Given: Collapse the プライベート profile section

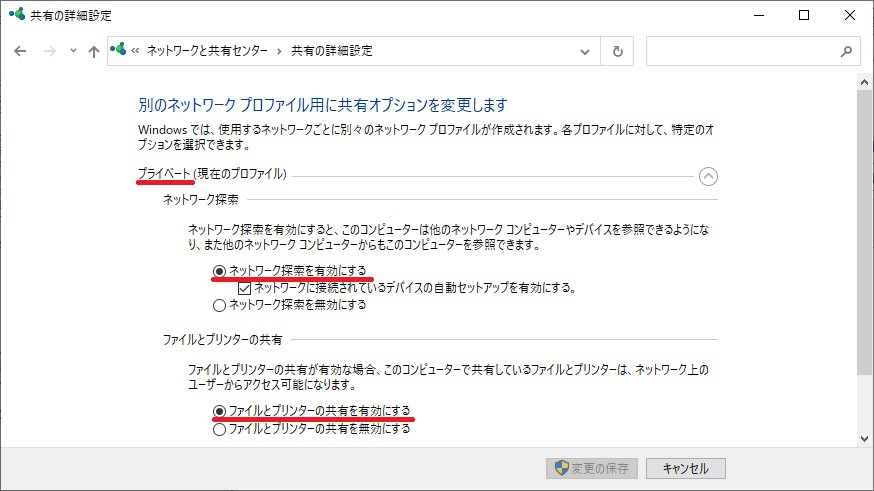Looking at the screenshot, I should (x=708, y=176).
